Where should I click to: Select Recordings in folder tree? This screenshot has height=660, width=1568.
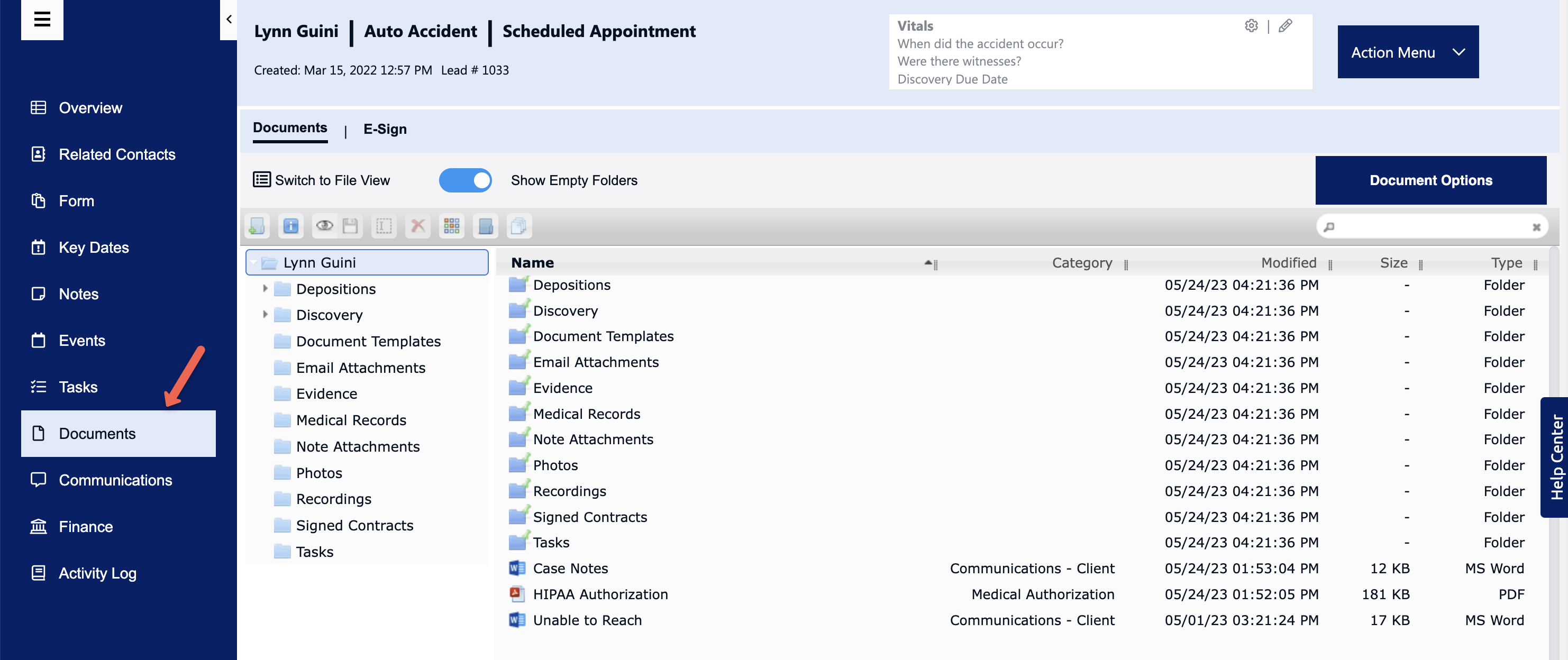point(334,499)
